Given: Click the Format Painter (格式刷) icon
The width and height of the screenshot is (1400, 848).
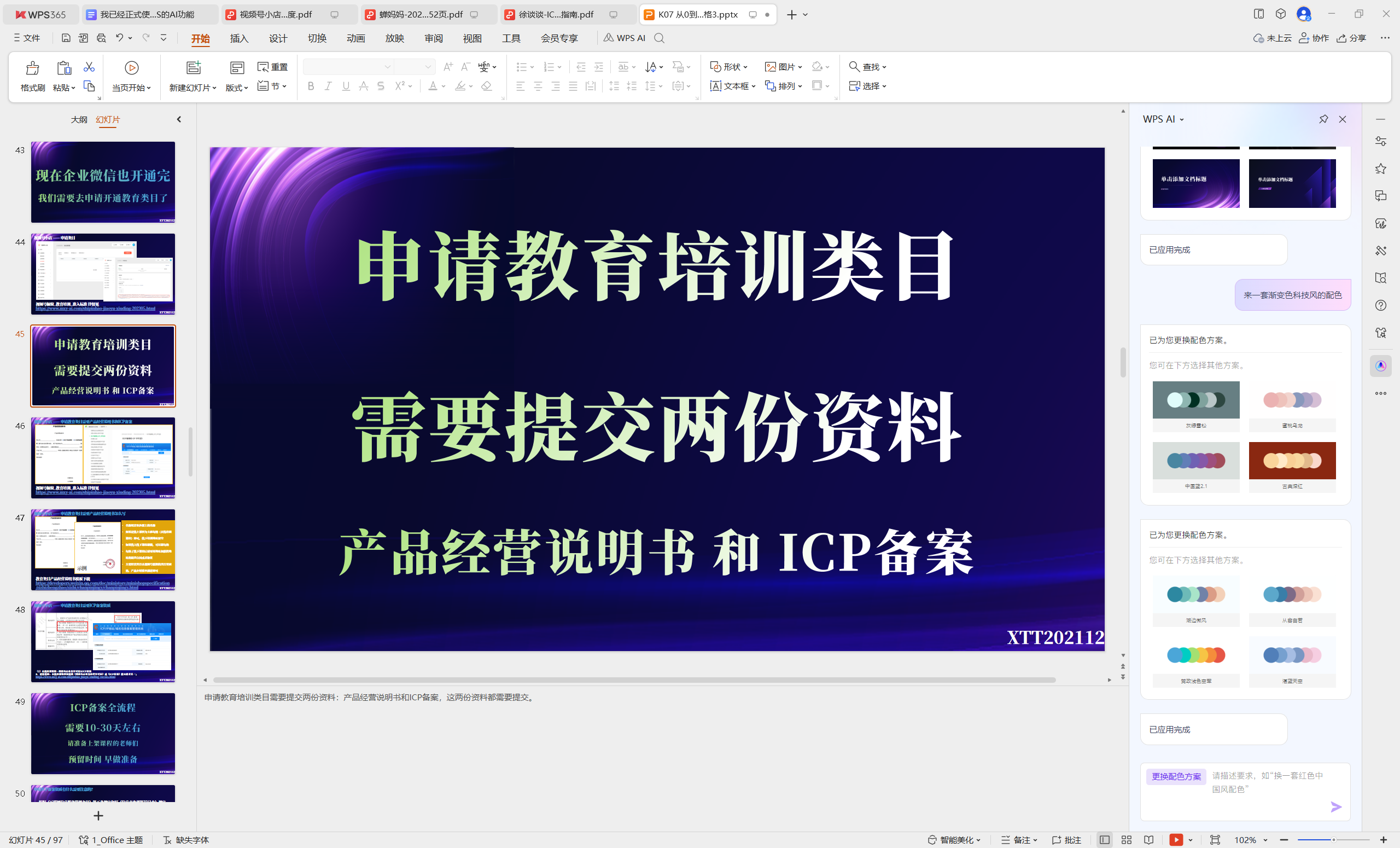Looking at the screenshot, I should tap(32, 69).
